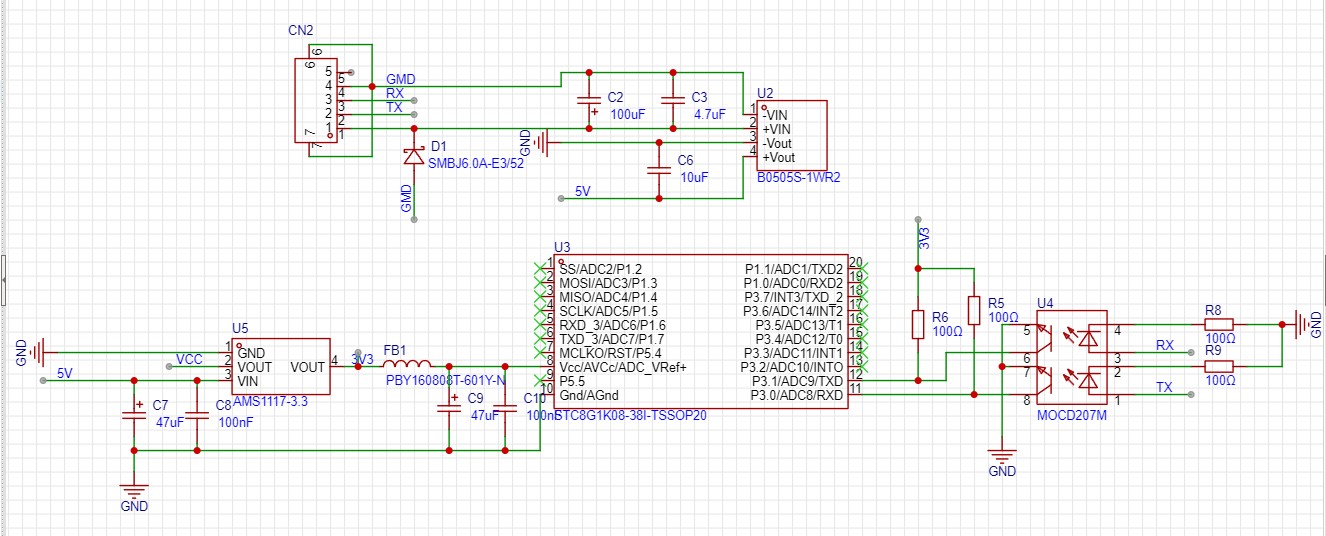Click the vertical 3V3 label above R6
1326x536 pixels.
tap(925, 239)
